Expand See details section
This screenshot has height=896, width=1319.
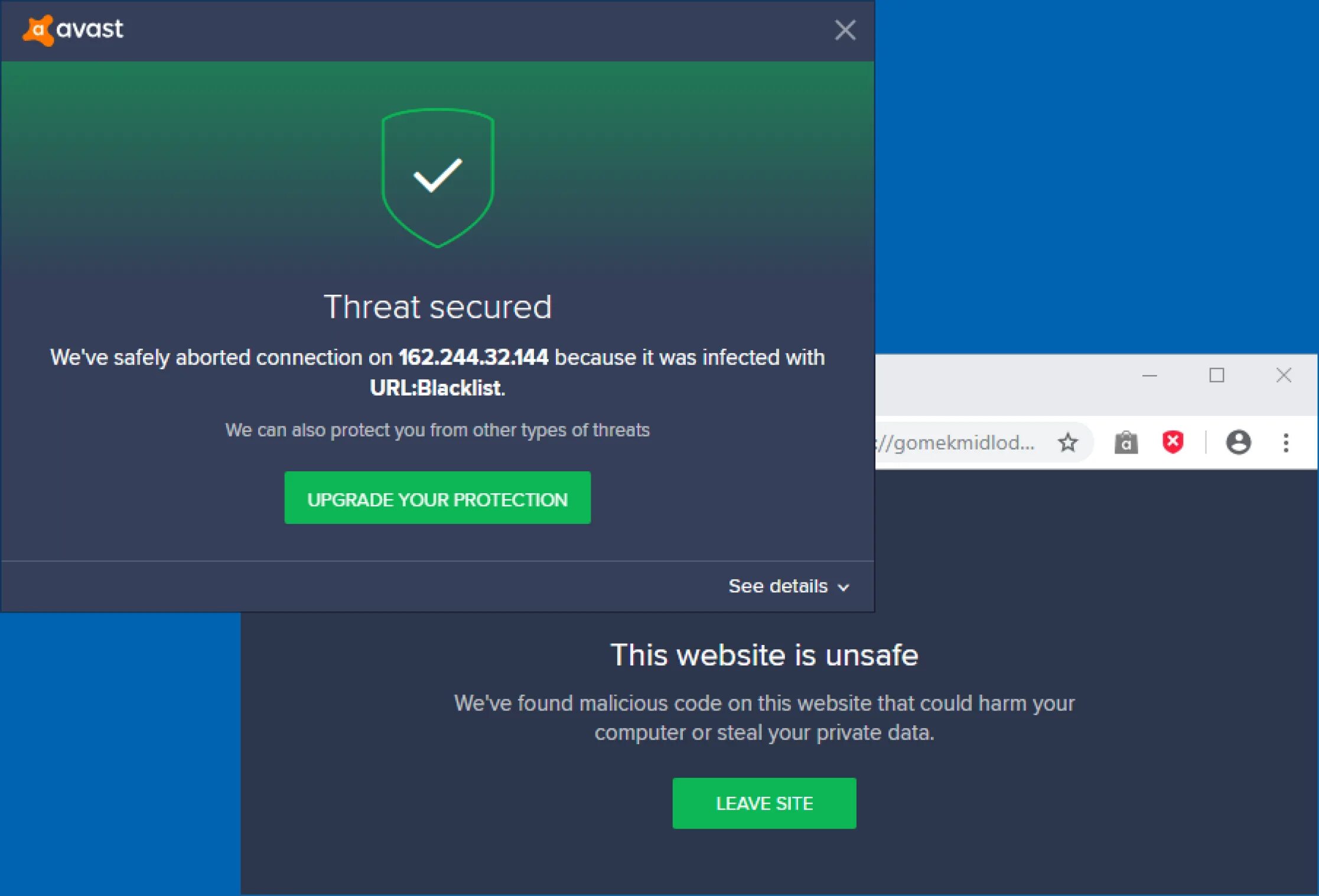(789, 586)
